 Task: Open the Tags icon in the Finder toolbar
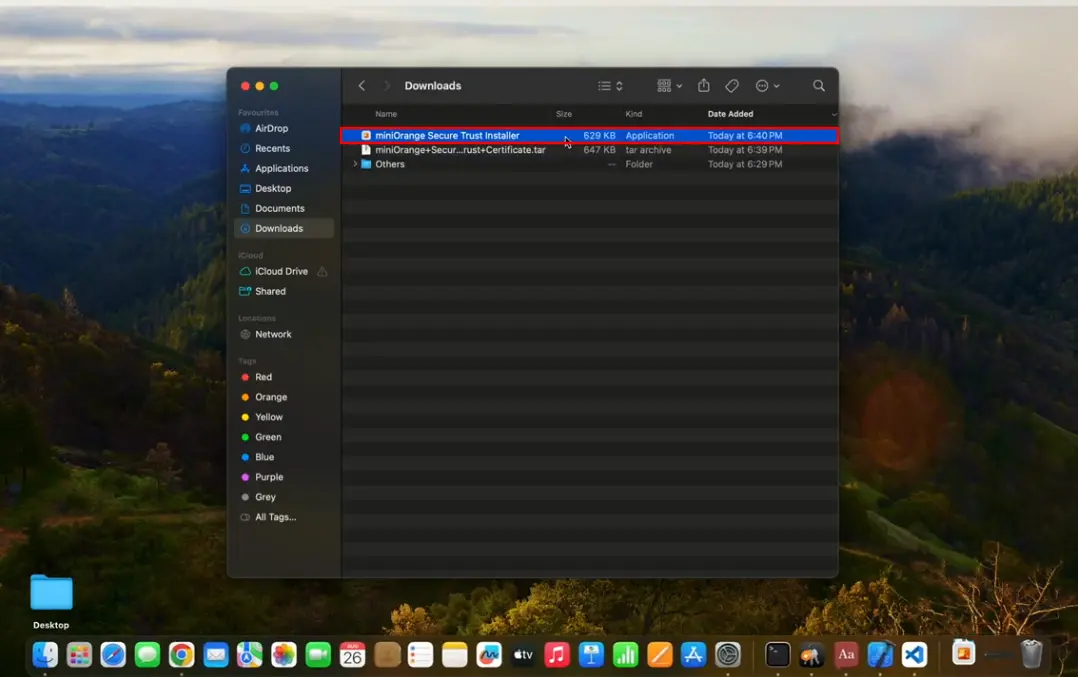pos(731,86)
